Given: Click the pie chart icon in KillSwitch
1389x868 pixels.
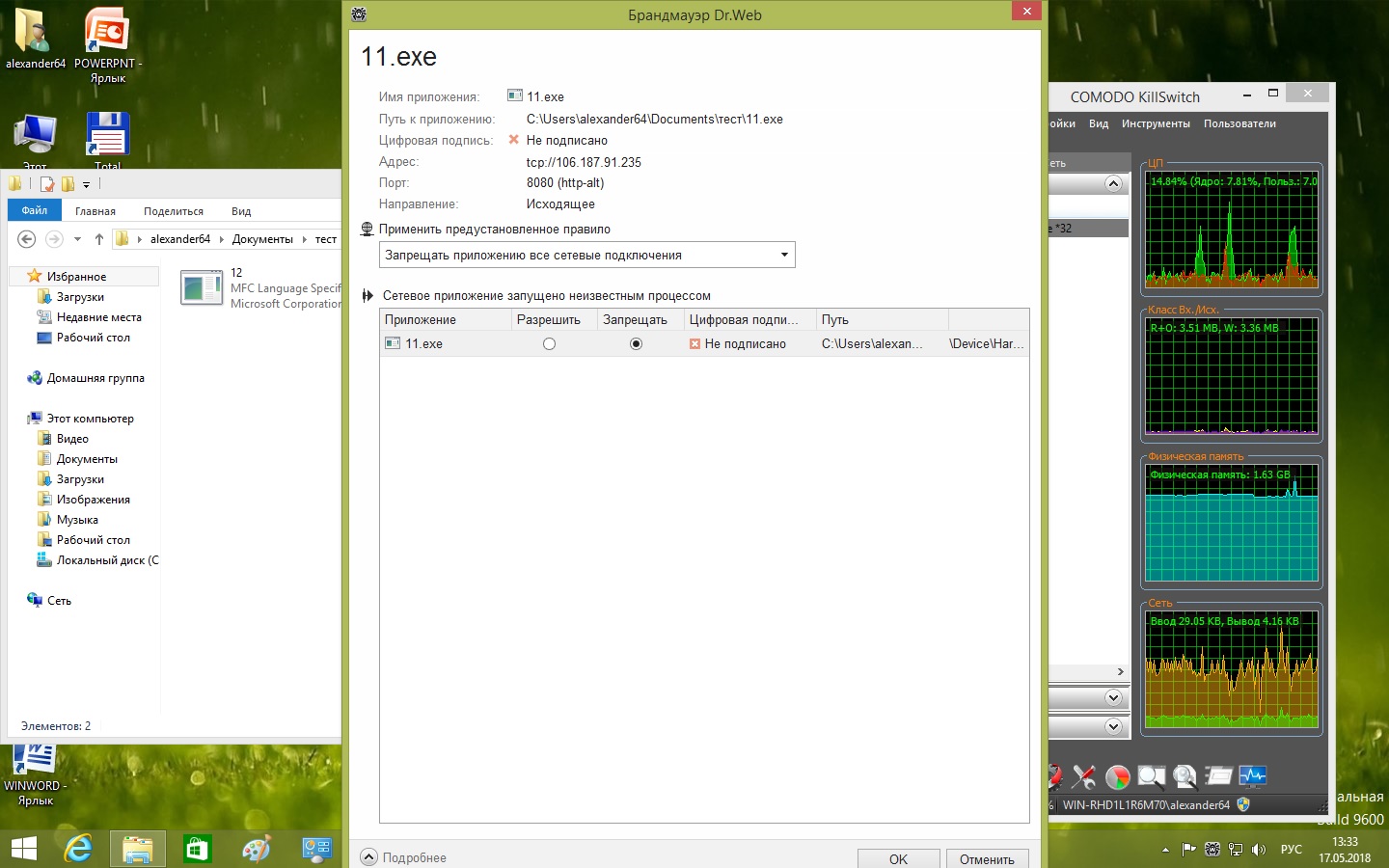Looking at the screenshot, I should [1118, 776].
